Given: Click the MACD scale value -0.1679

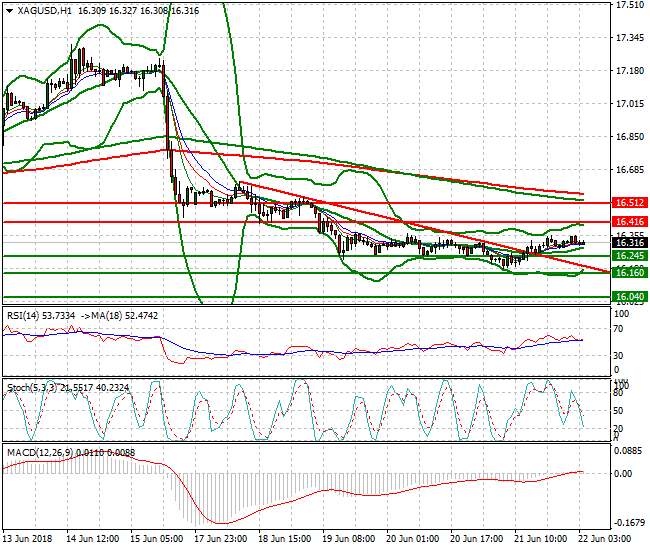Looking at the screenshot, I should pyautogui.click(x=628, y=523).
